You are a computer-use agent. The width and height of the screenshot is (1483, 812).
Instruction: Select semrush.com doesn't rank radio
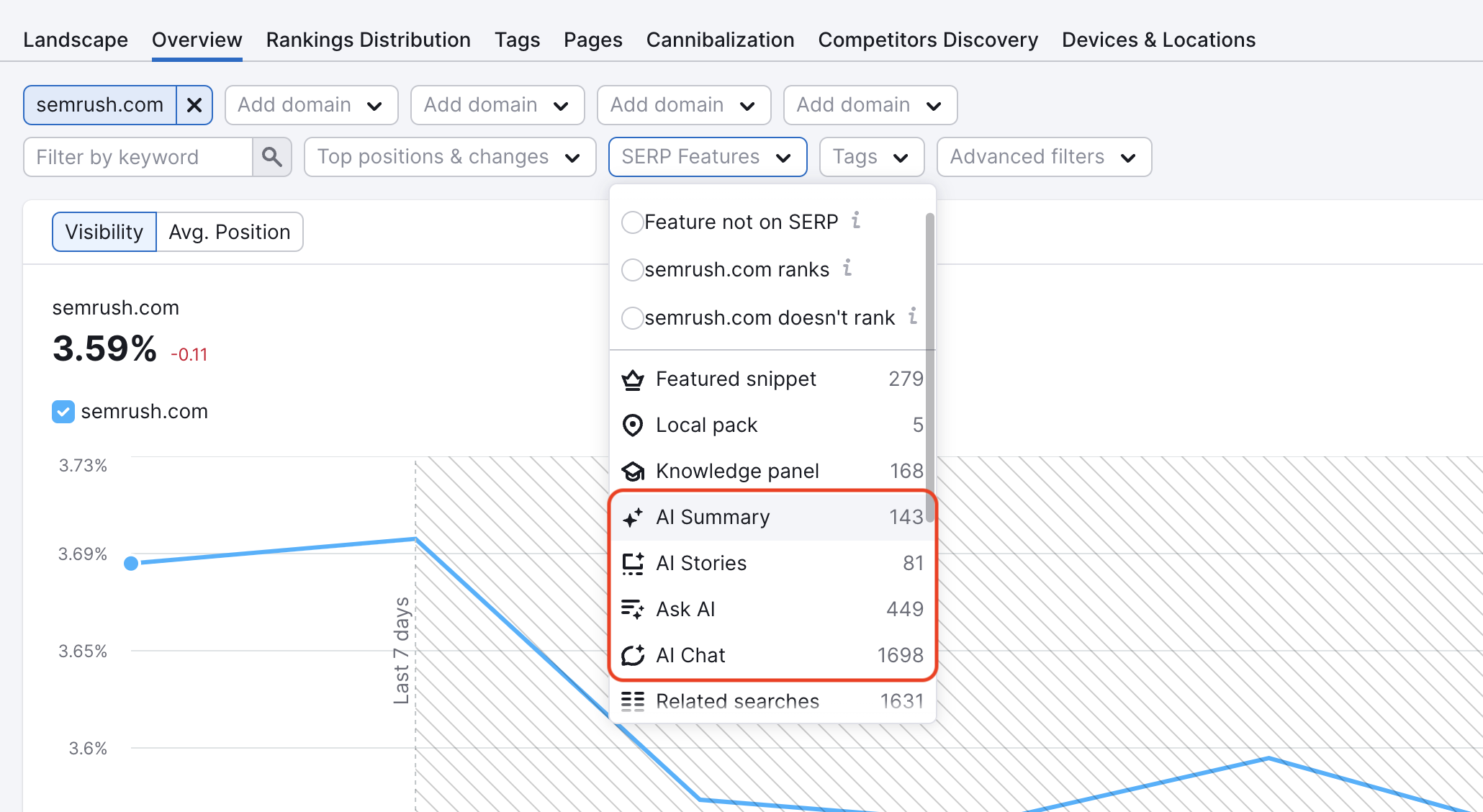point(632,318)
